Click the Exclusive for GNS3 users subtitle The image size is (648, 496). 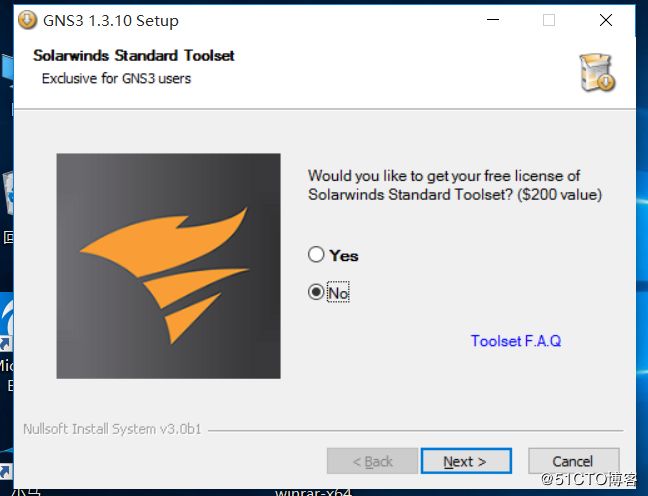pyautogui.click(x=117, y=79)
